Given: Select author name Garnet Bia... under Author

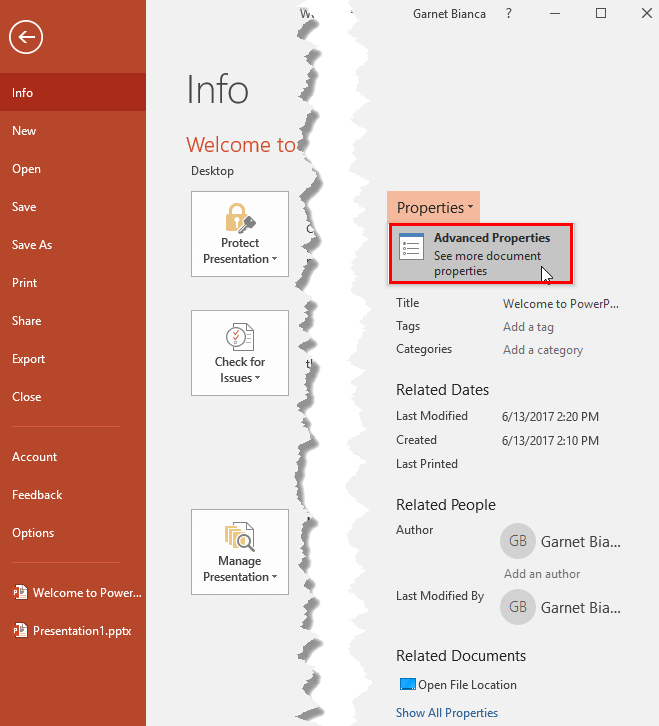Looking at the screenshot, I should point(581,542).
